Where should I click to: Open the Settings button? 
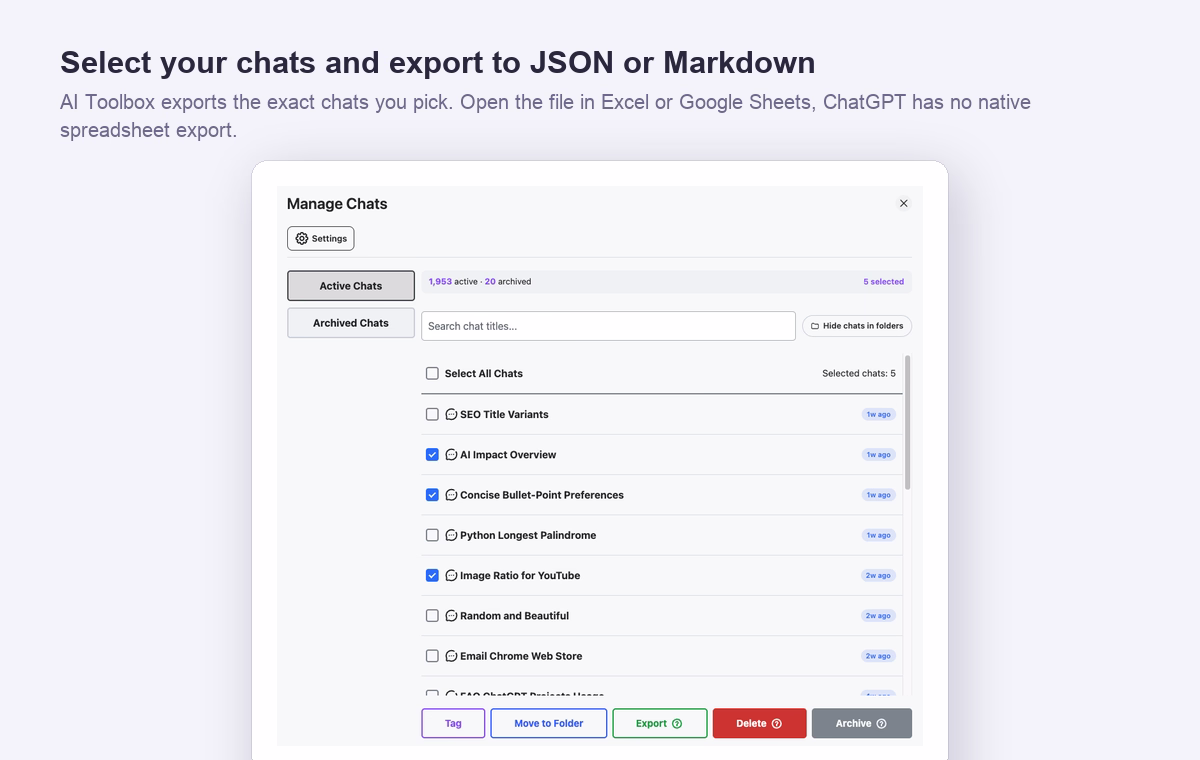pyautogui.click(x=321, y=239)
